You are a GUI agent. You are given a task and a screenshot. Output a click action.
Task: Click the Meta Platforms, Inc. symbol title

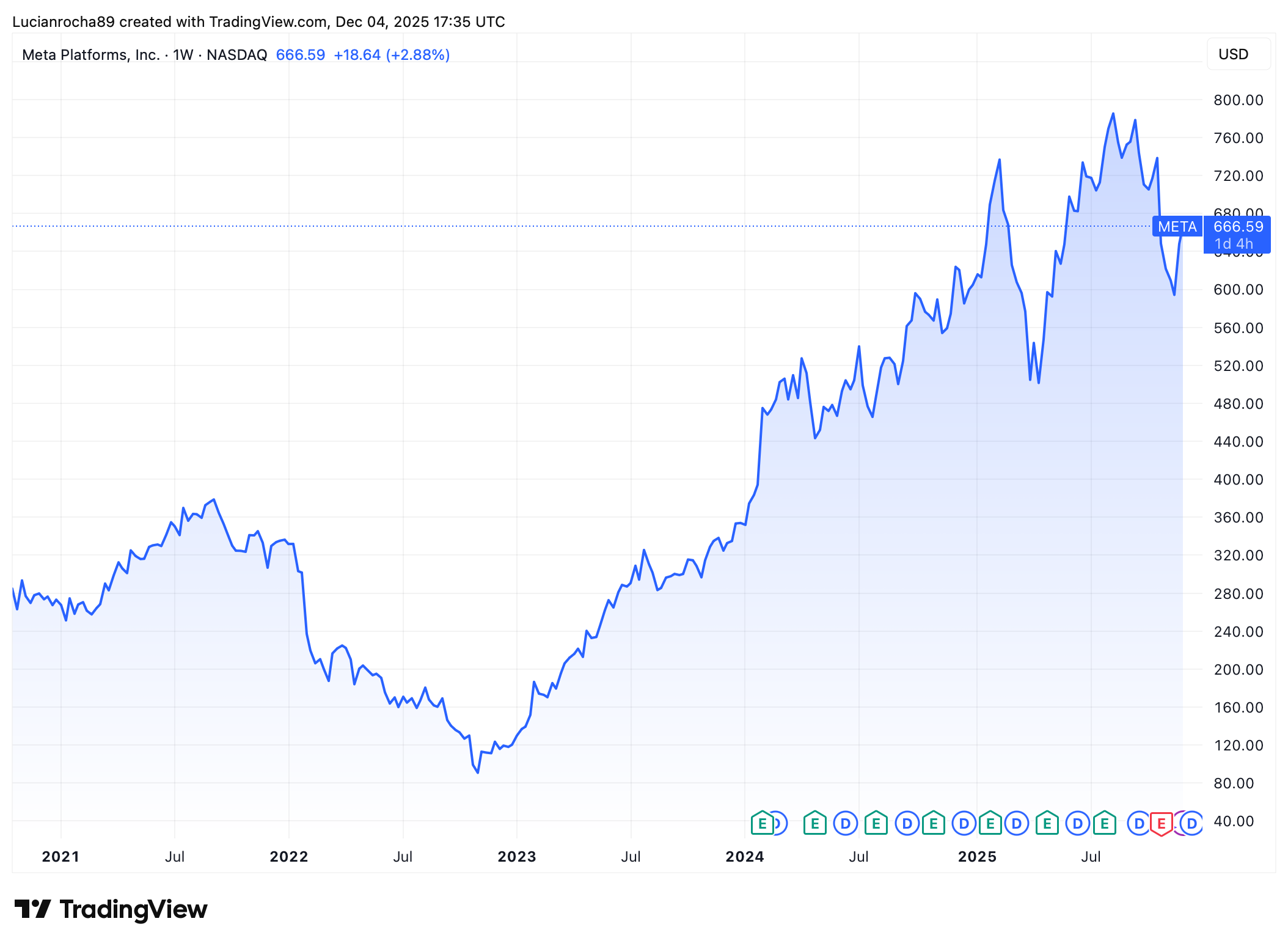90,55
